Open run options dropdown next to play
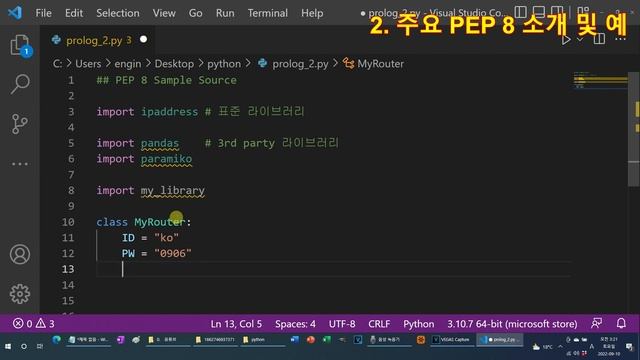The height and width of the screenshot is (360, 640). coord(580,40)
